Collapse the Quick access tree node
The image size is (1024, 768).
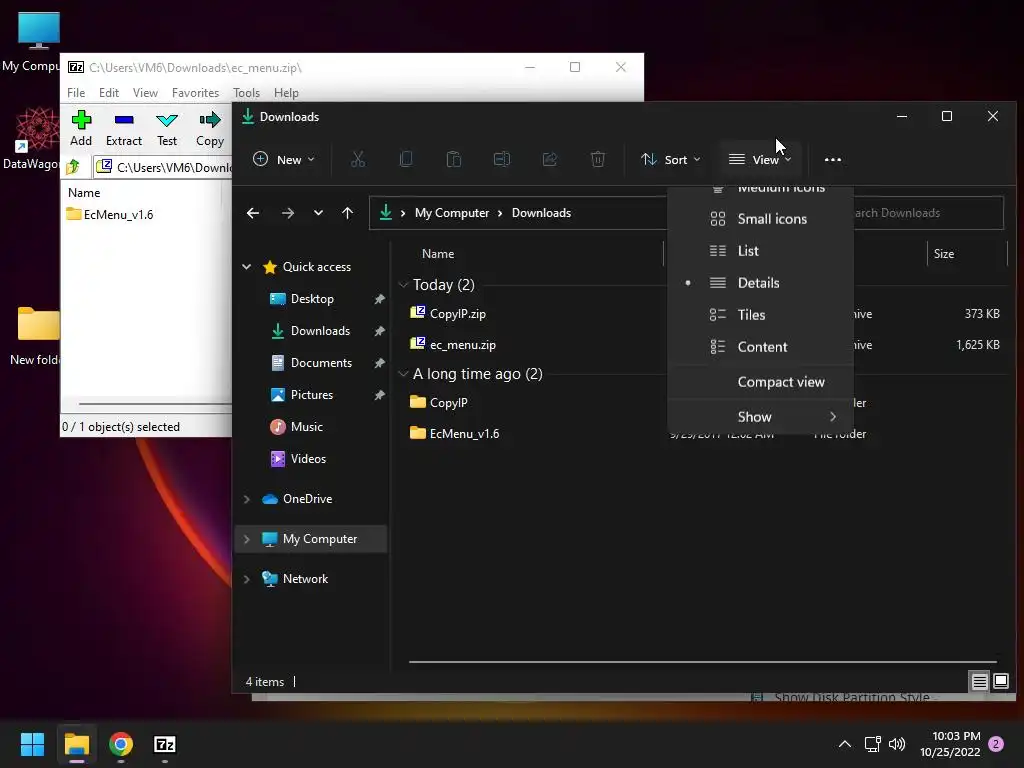pyautogui.click(x=247, y=266)
